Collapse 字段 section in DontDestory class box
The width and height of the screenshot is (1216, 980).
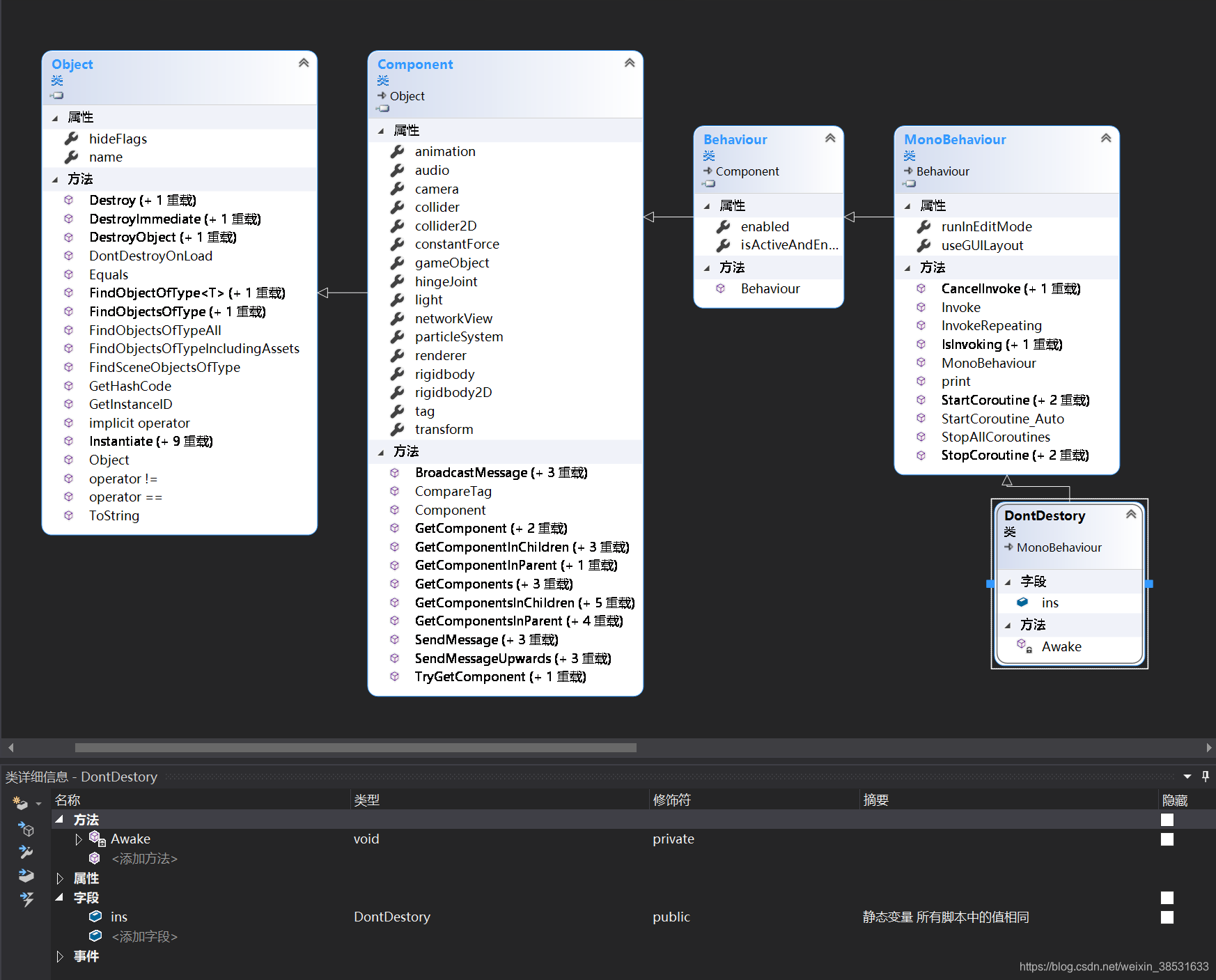click(x=1008, y=582)
